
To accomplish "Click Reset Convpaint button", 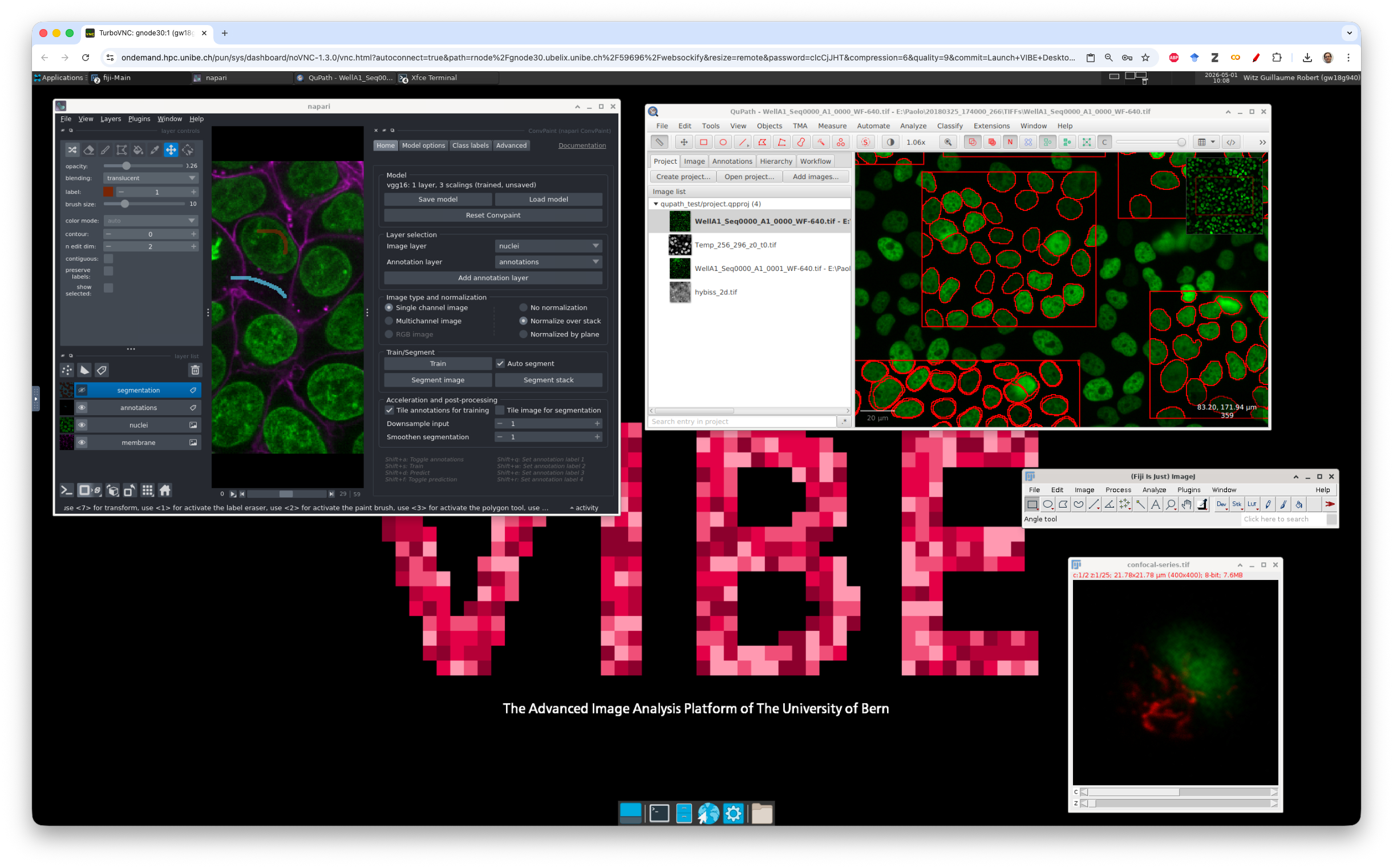I will [493, 215].
